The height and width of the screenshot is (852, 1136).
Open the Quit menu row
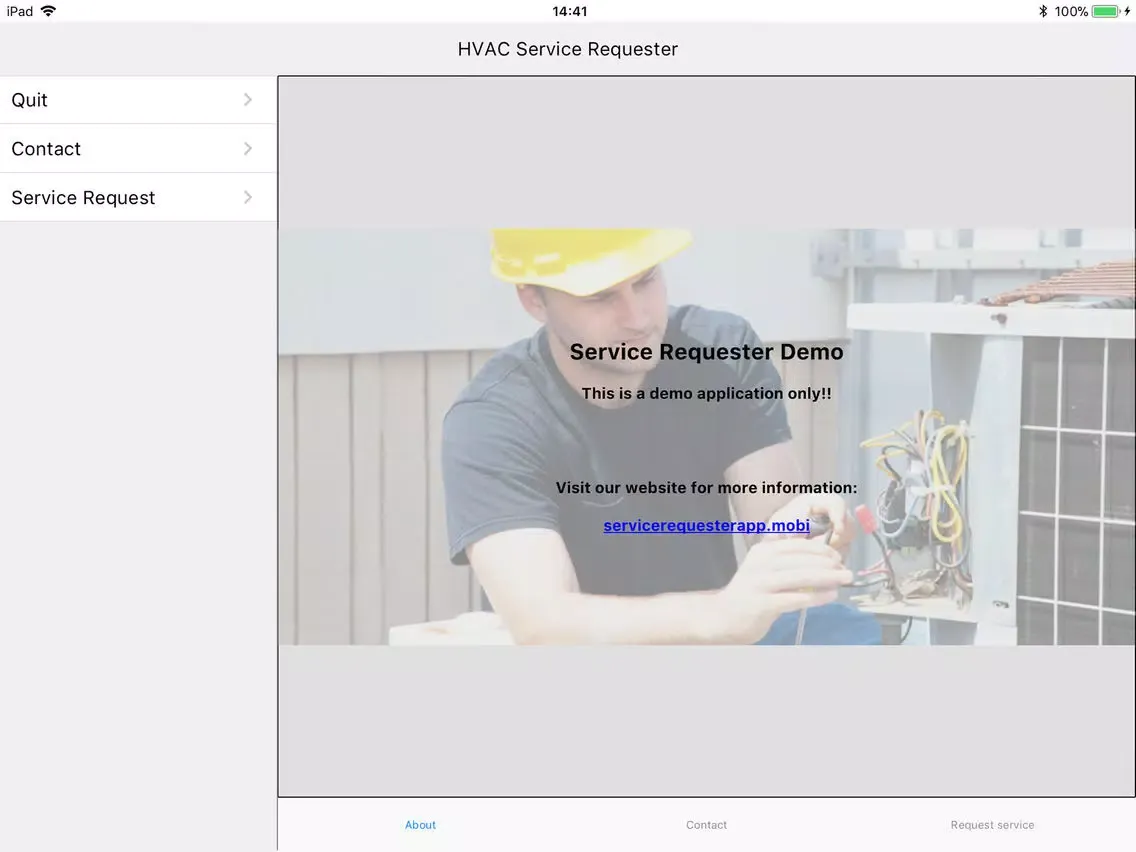138,99
